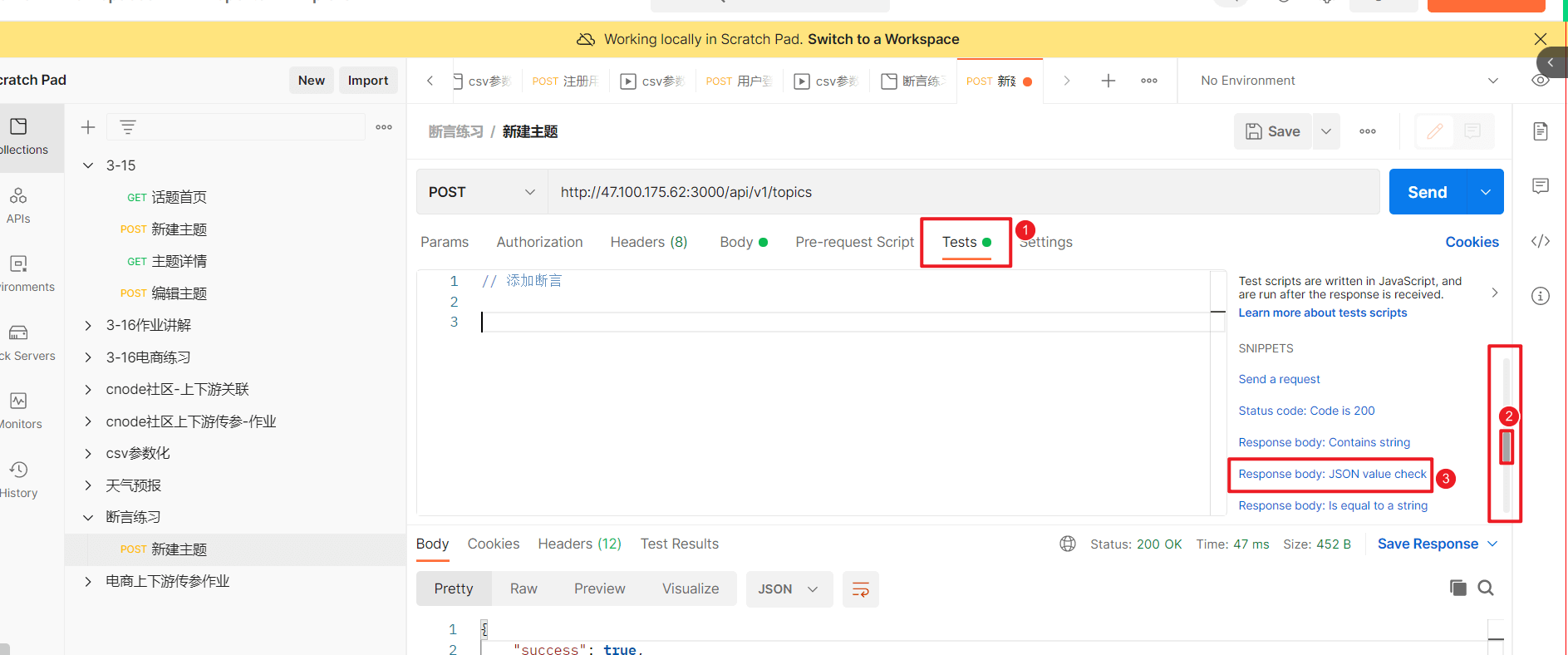
Task: Click the comment mode icon beside pencil
Action: click(x=1472, y=131)
